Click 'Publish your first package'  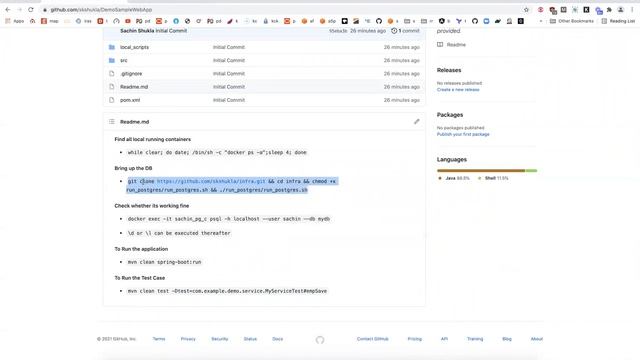pyautogui.click(x=463, y=134)
